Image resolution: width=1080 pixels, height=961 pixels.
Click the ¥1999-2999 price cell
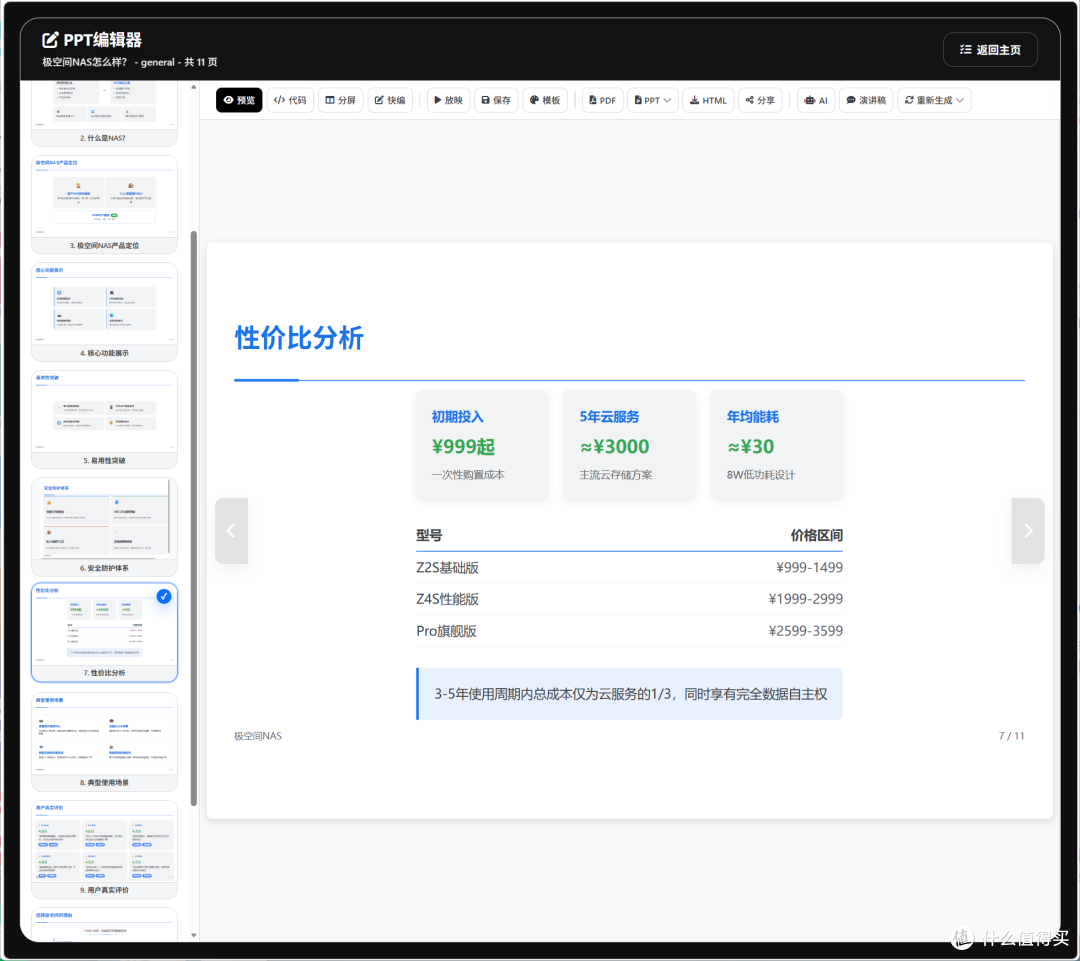[806, 599]
